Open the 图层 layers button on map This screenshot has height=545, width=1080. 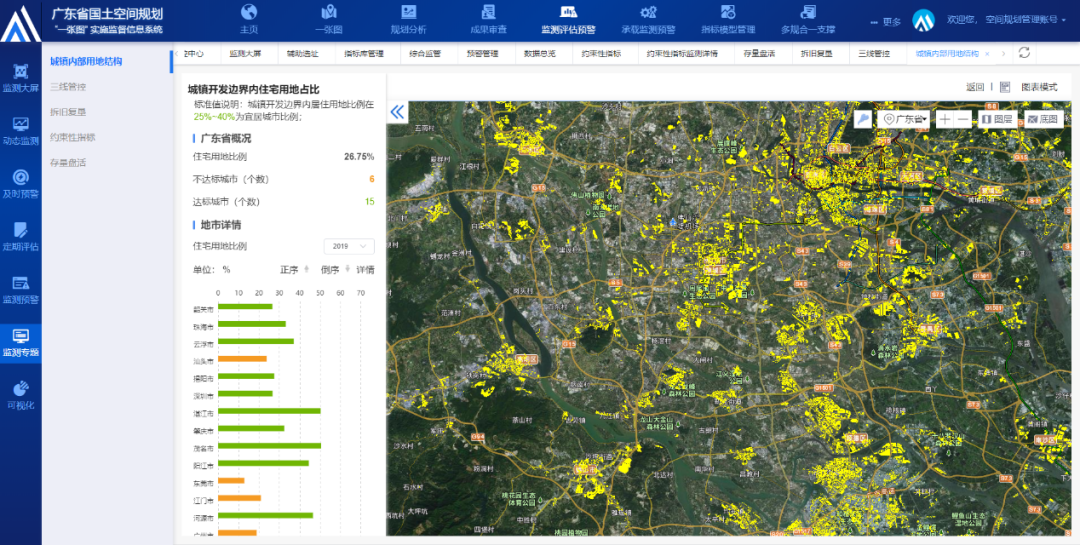pos(997,119)
